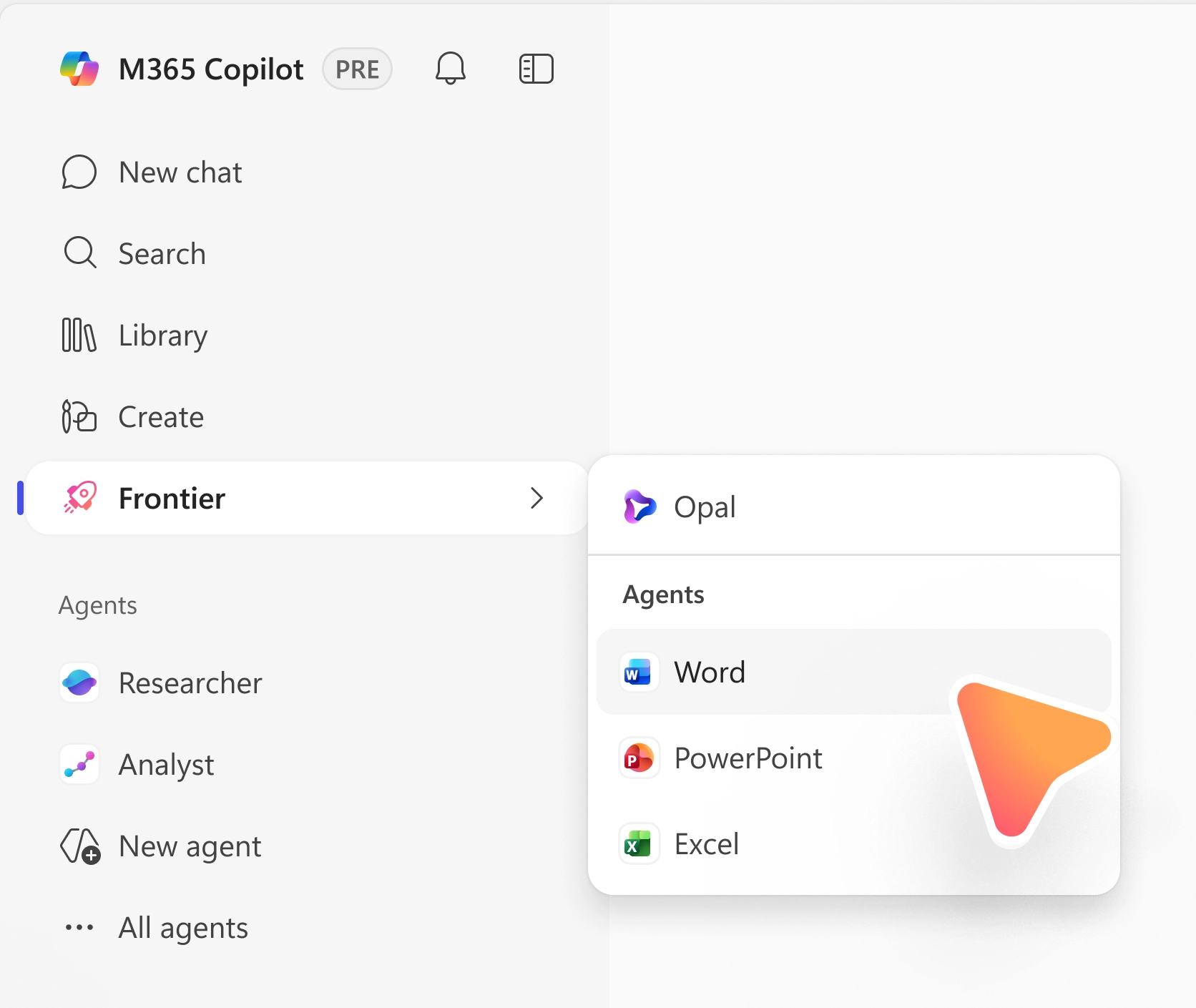Click the PowerPoint agent icon
This screenshot has height=1008, width=1196.
[637, 758]
